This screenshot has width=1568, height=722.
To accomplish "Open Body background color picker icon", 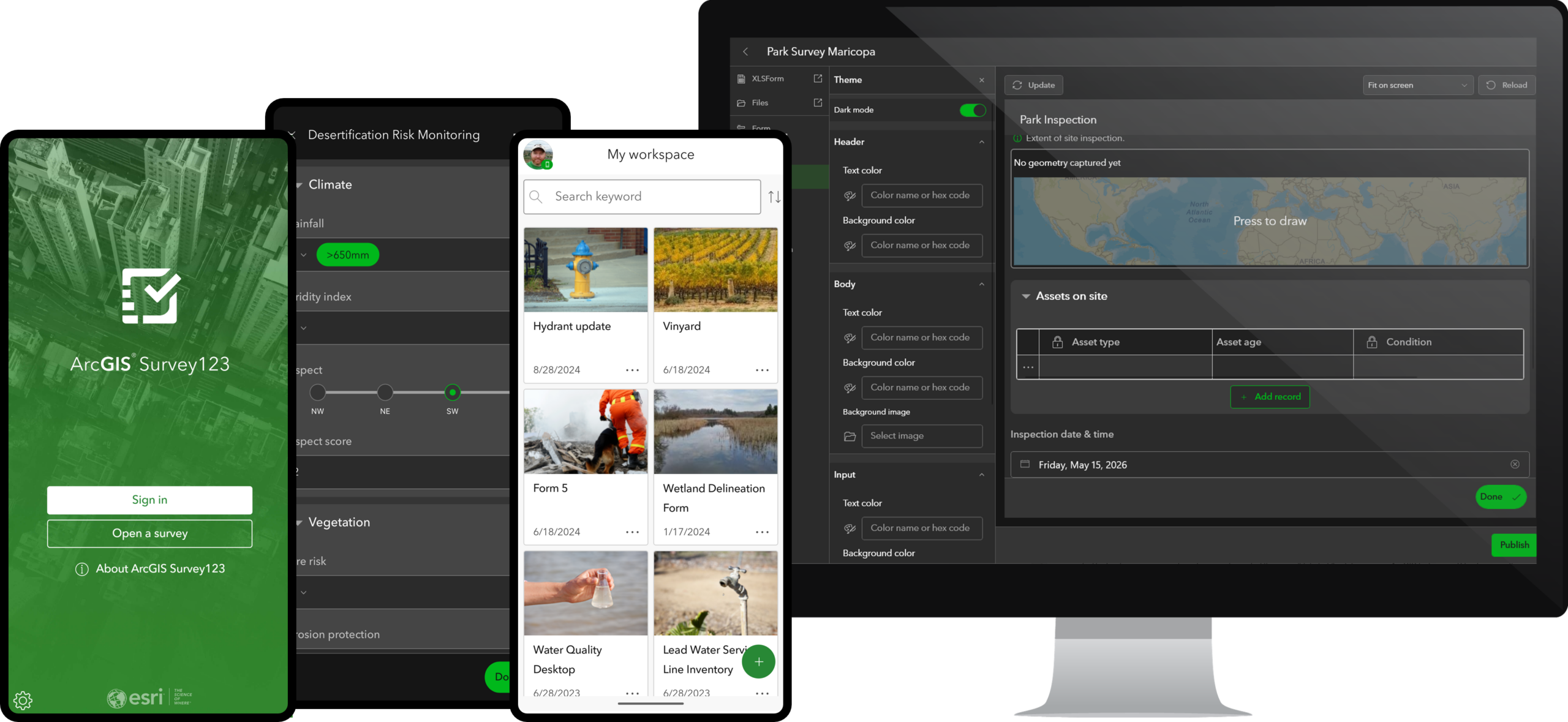I will [x=850, y=388].
